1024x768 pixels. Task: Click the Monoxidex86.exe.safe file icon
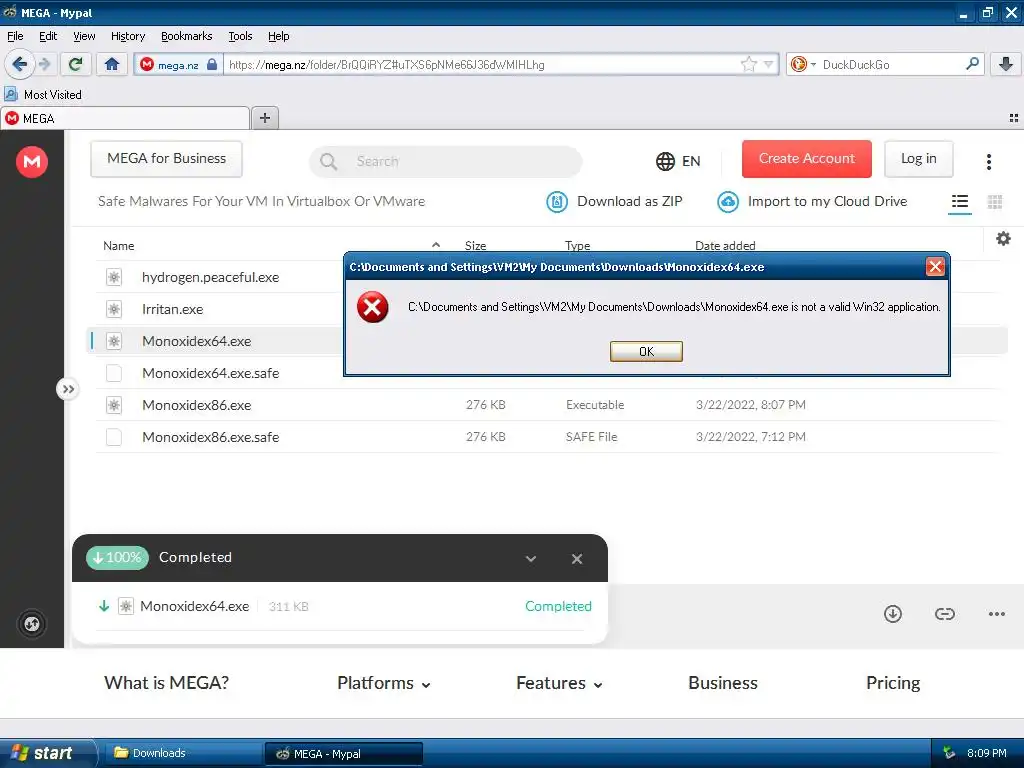coord(114,437)
